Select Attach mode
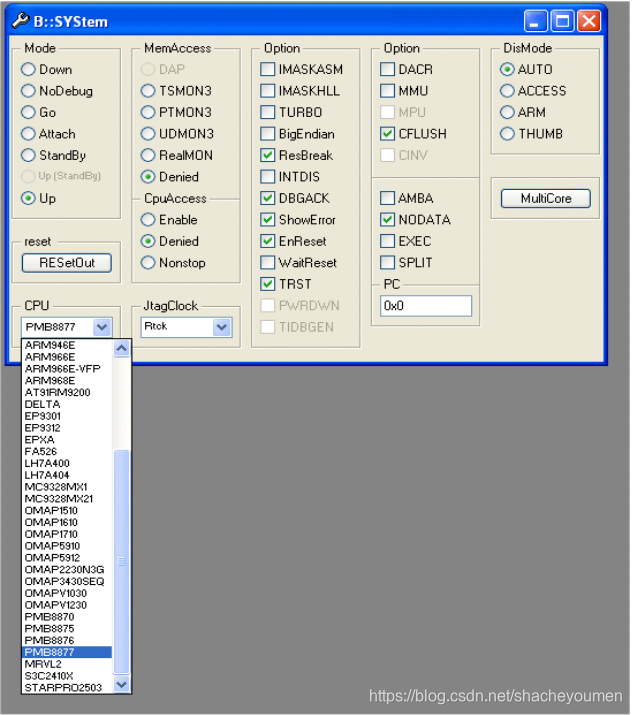 [x=28, y=134]
